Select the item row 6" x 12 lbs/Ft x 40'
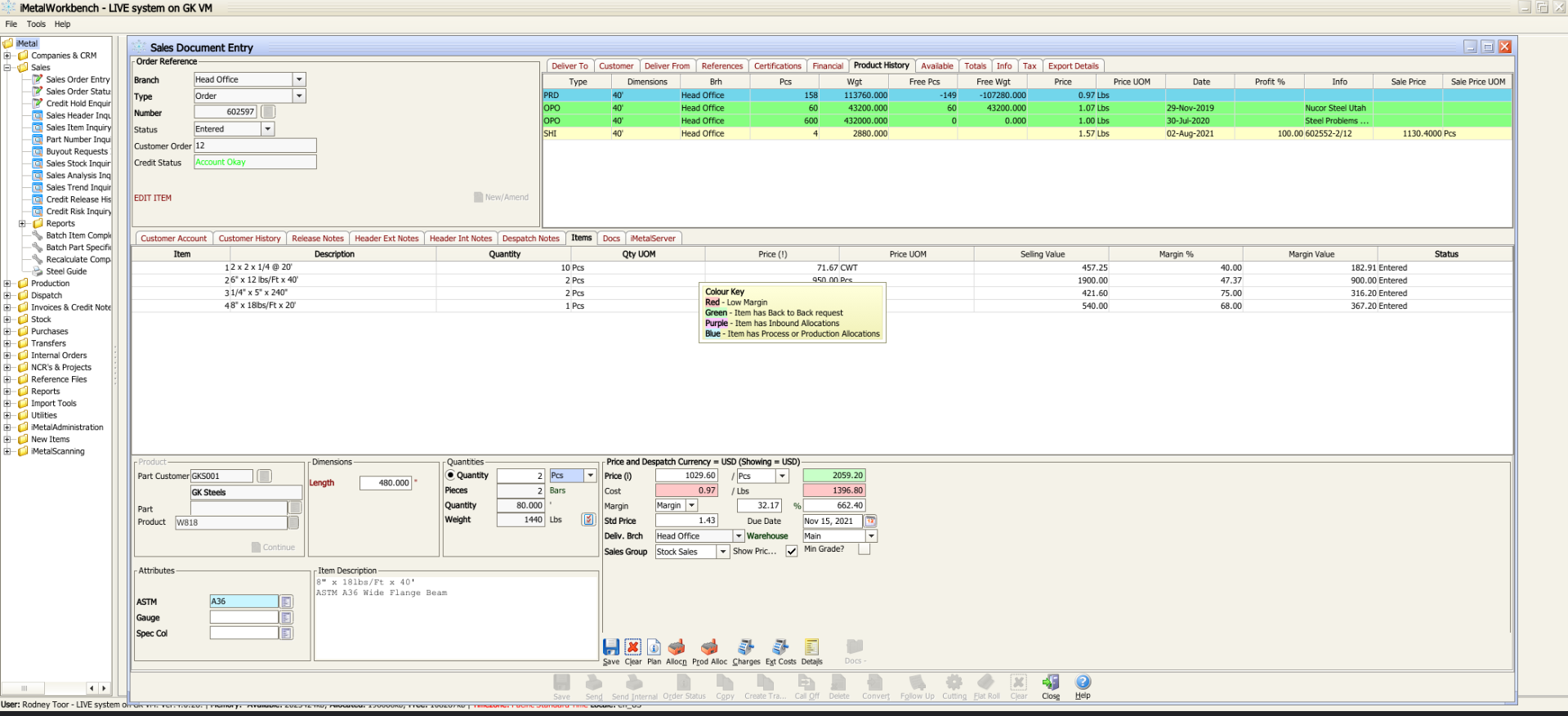 (x=822, y=280)
